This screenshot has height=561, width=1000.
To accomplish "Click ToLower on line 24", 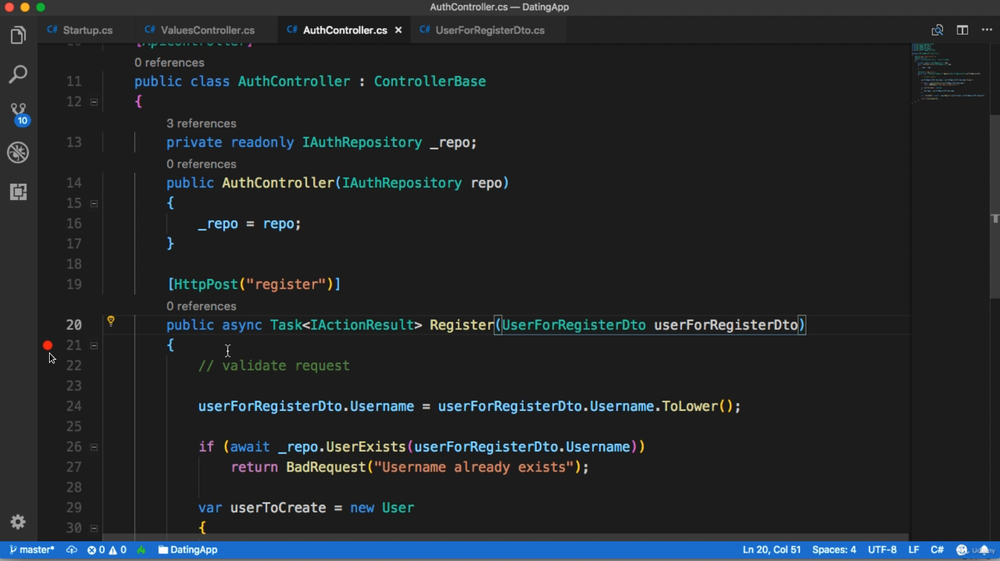I will click(x=689, y=406).
